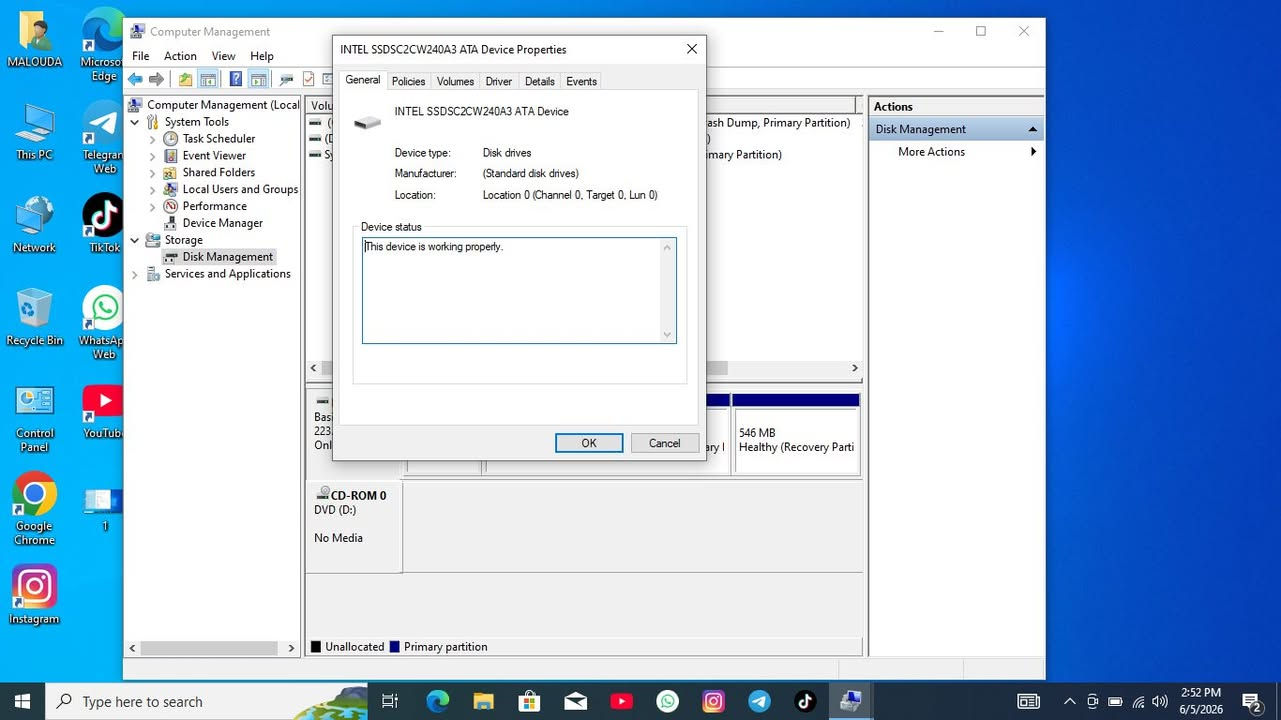Close the INTEL SSD Properties dialog
Image resolution: width=1281 pixels, height=720 pixels.
(691, 49)
